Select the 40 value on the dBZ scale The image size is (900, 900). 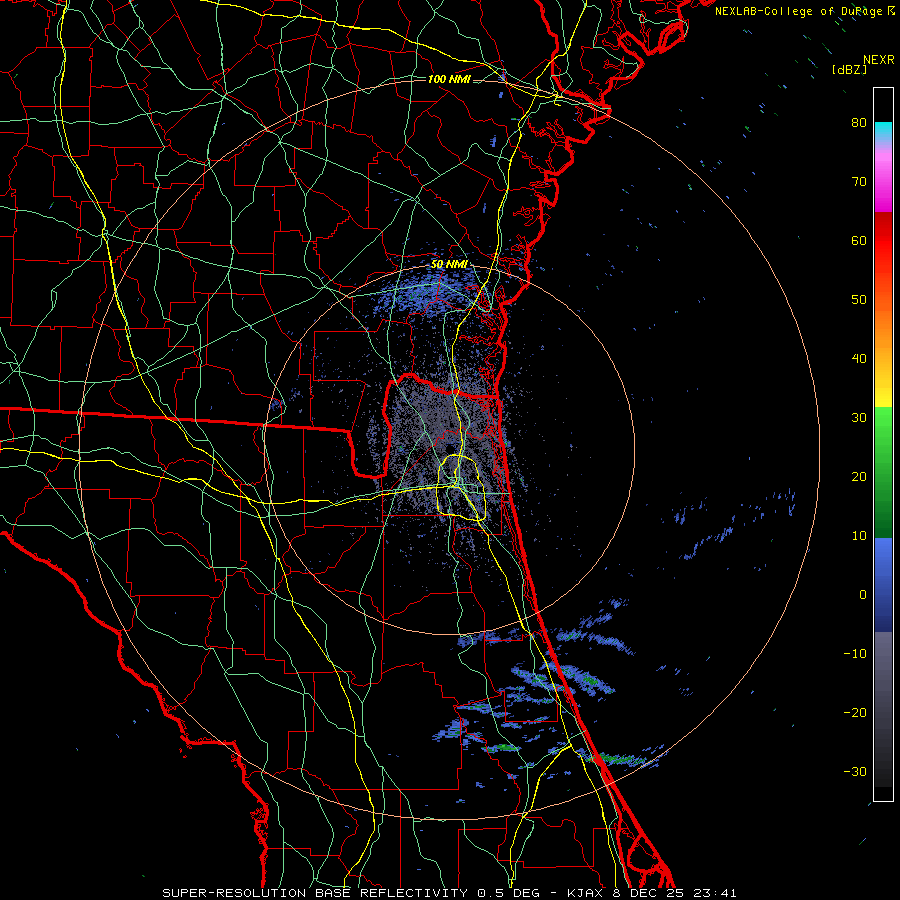pos(859,359)
